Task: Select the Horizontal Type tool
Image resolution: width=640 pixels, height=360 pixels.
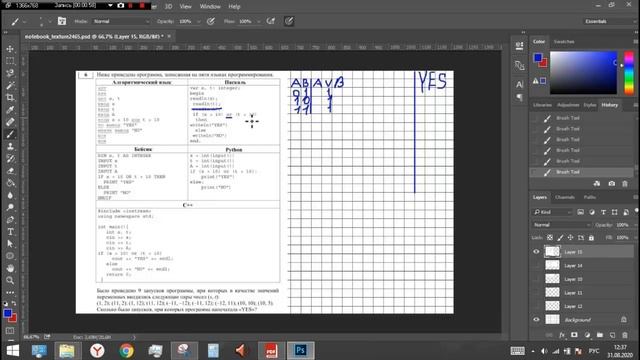Action: (10, 232)
